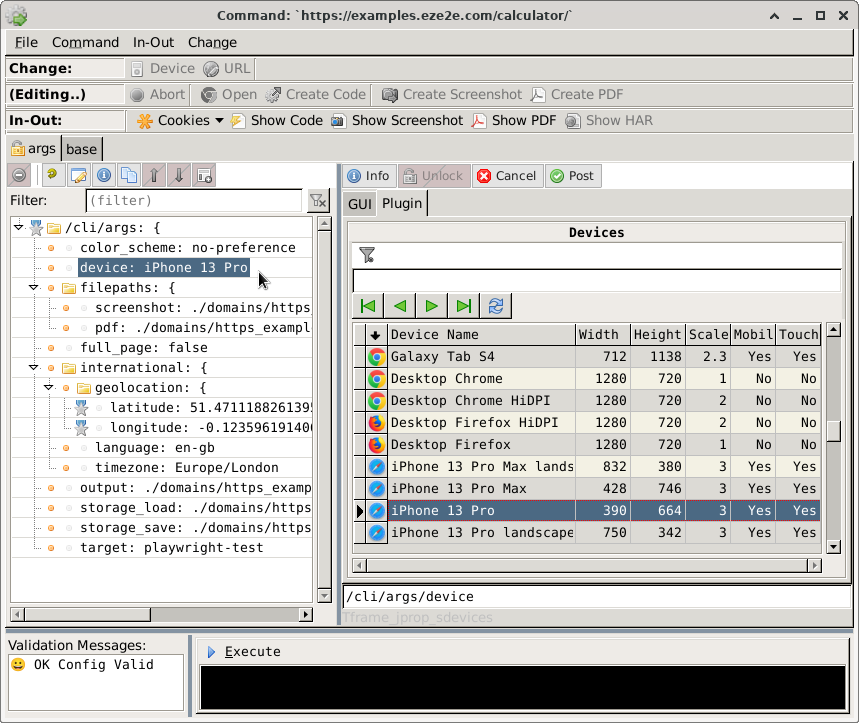
Task: Click the tree filter input field
Action: [x=194, y=200]
